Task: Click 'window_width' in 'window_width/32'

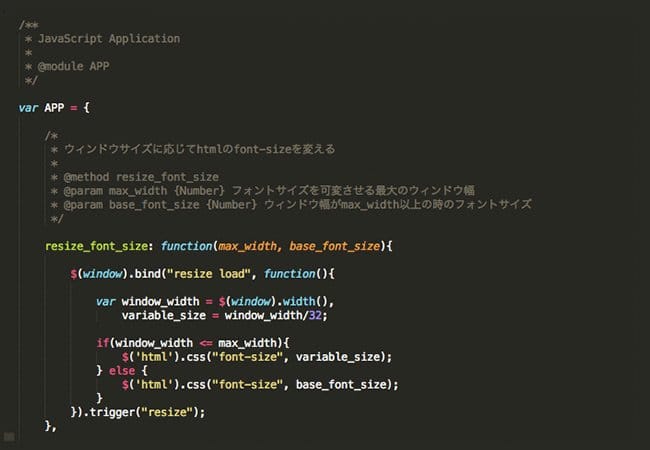Action: coord(264,315)
